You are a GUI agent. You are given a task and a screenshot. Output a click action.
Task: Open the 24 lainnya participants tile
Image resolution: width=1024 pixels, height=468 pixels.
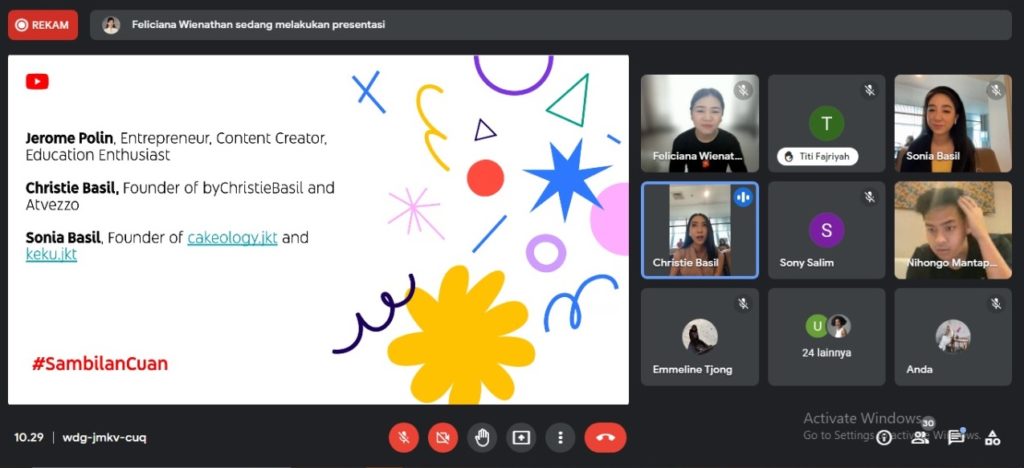coord(826,337)
